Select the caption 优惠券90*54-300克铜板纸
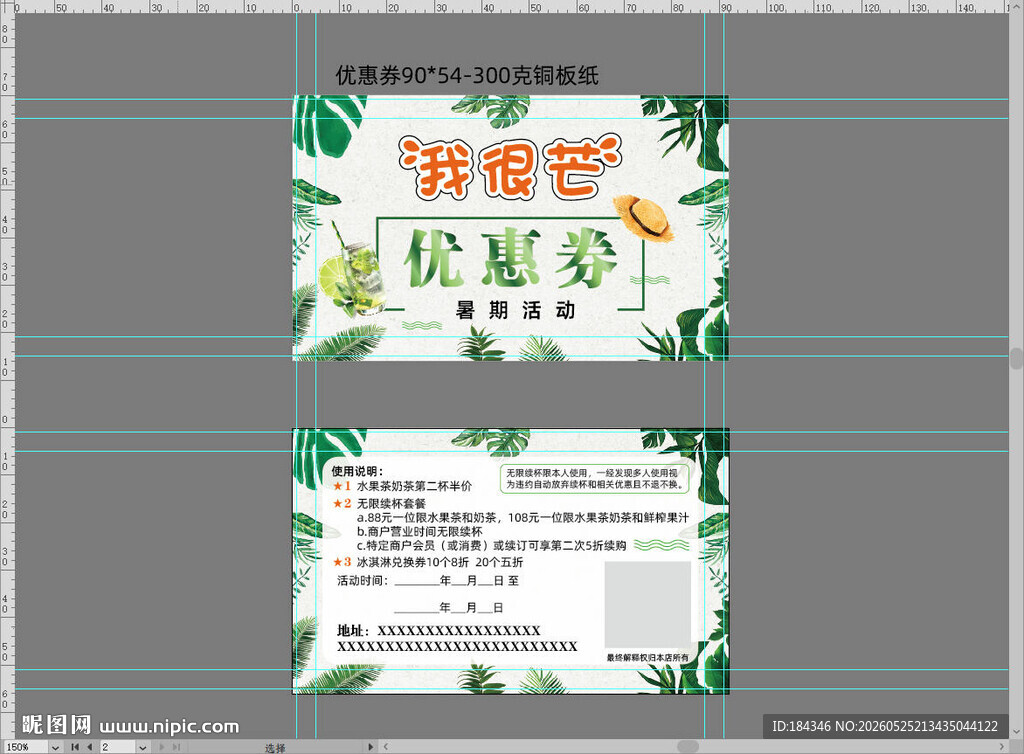The image size is (1024, 754). pyautogui.click(x=467, y=75)
